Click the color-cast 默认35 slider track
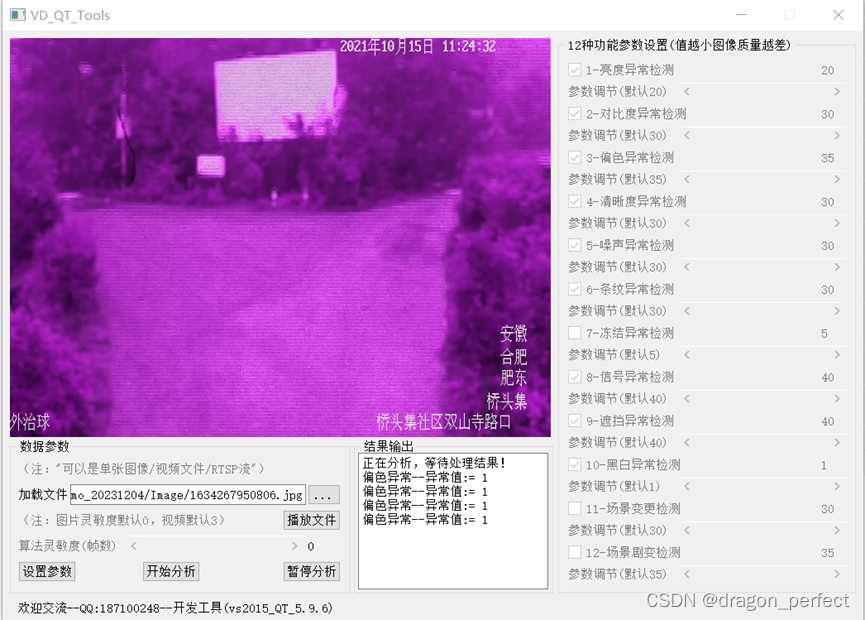The width and height of the screenshot is (865, 620). 762,179
